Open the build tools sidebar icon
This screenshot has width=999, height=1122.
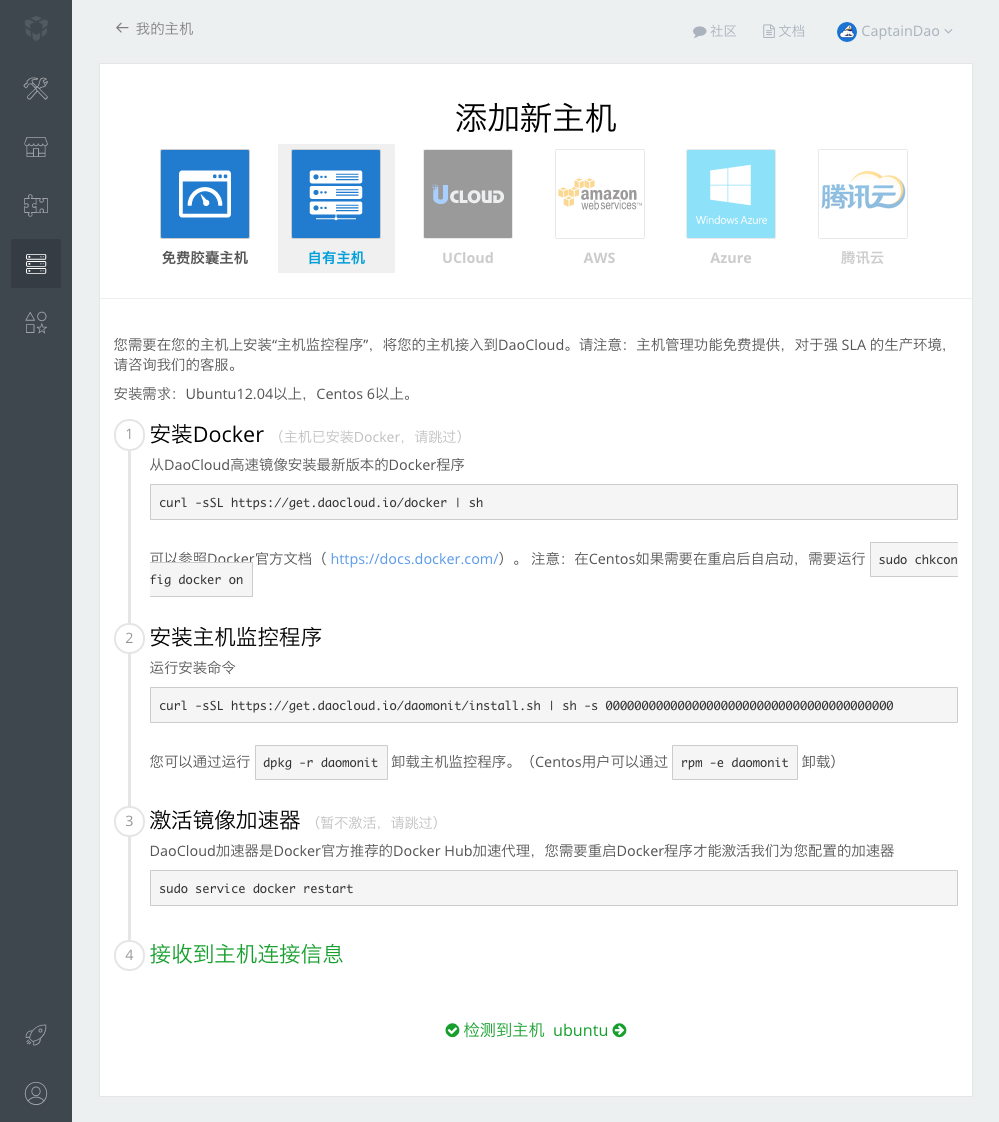(36, 88)
